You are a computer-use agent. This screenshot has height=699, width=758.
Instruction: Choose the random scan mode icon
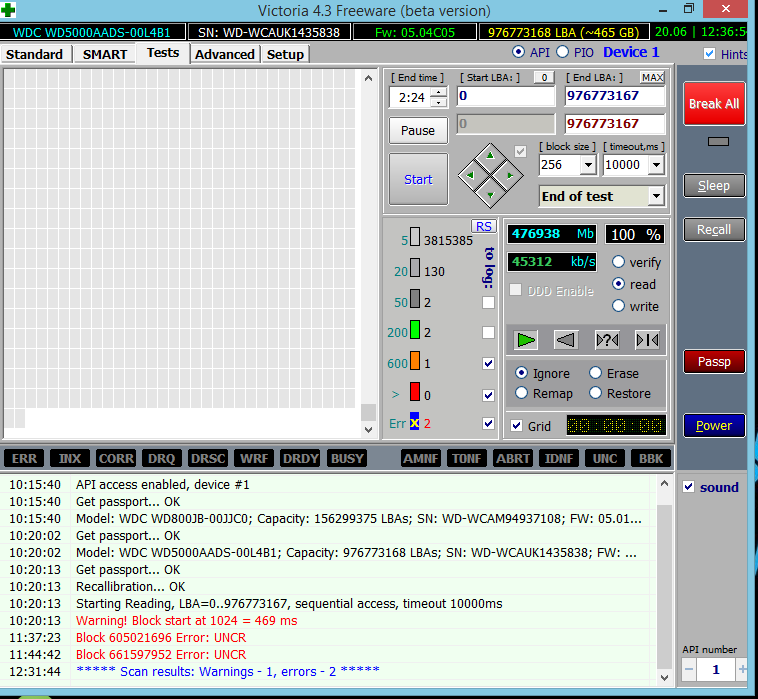click(607, 340)
